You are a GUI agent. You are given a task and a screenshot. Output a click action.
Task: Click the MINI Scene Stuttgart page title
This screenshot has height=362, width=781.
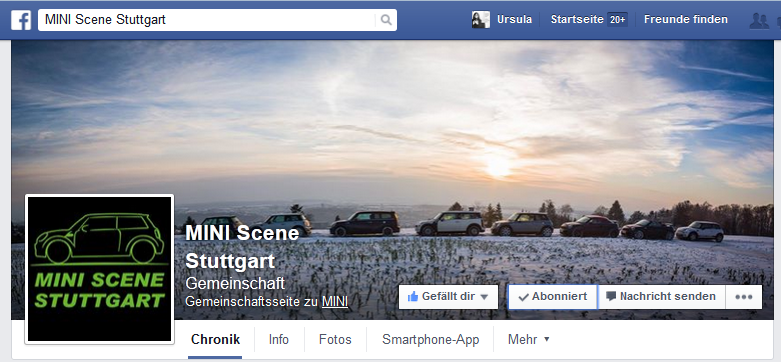coord(243,247)
